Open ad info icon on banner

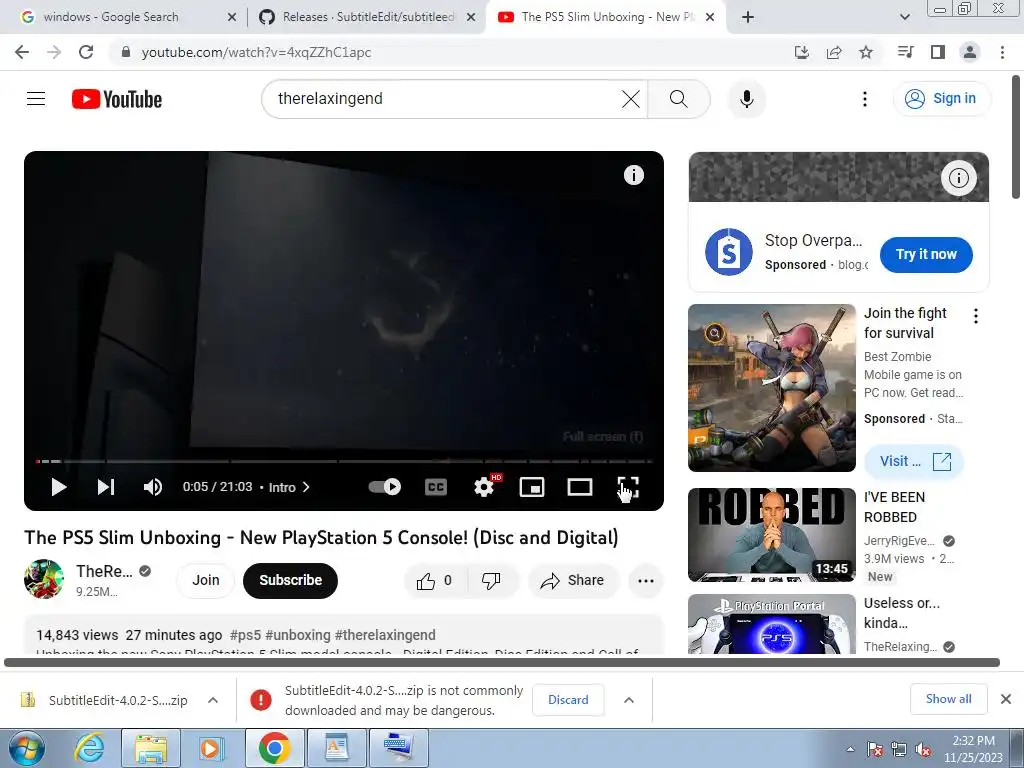point(958,178)
